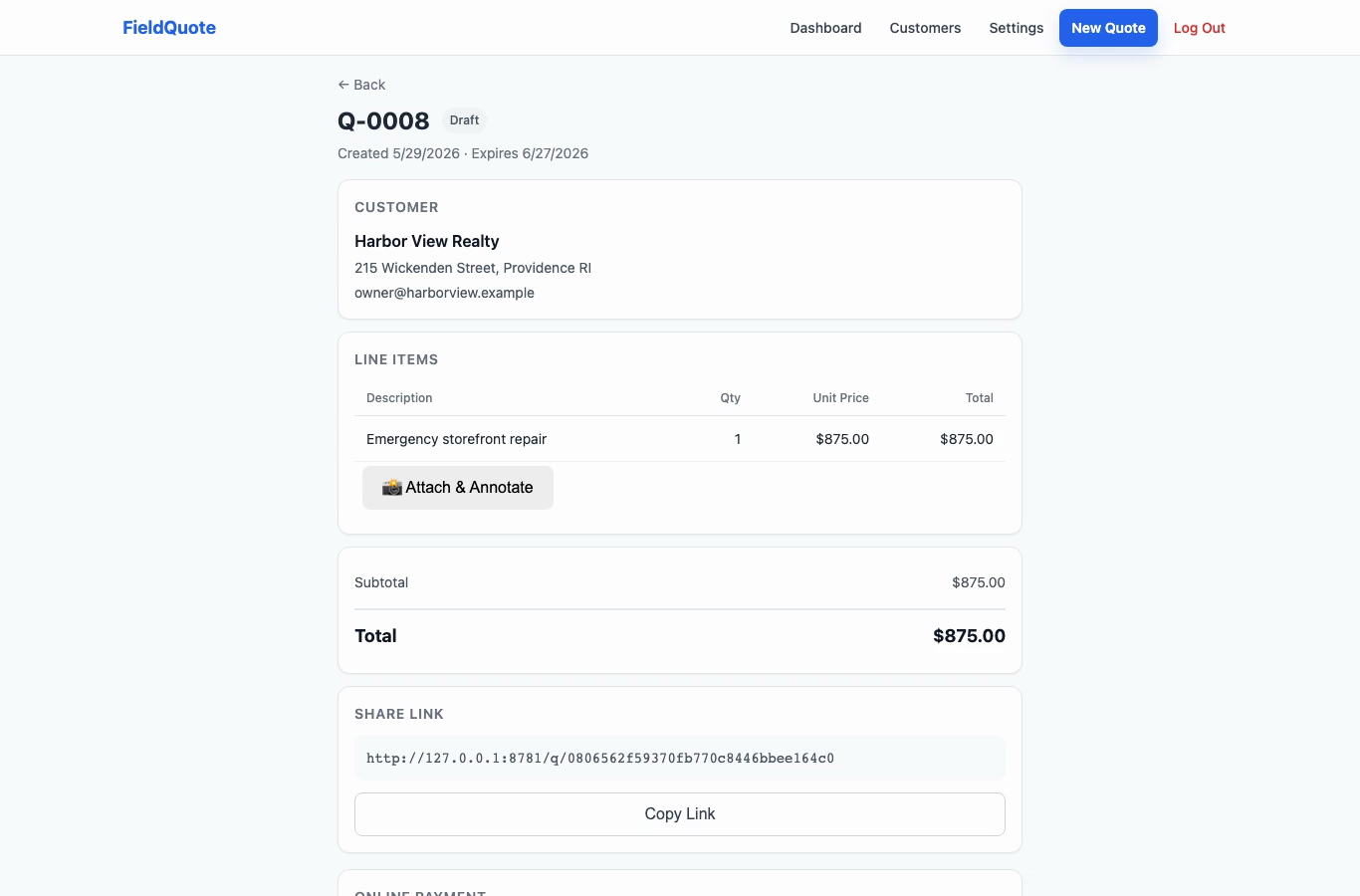Image resolution: width=1360 pixels, height=896 pixels.
Task: Click the owner@harborview.example email address
Action: coord(444,293)
